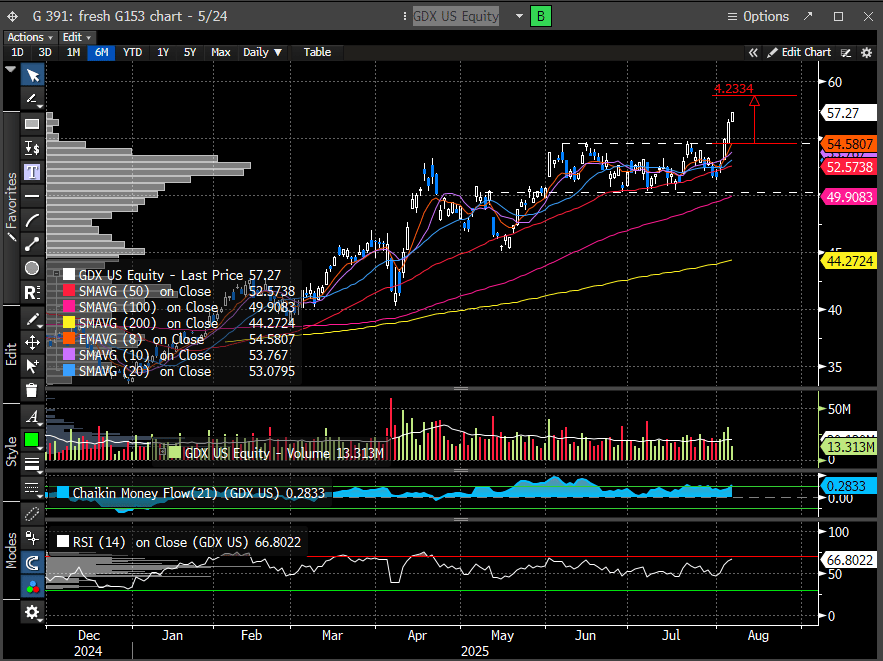Toggle the magnet mode icon
This screenshot has height=661, width=883.
(33, 562)
